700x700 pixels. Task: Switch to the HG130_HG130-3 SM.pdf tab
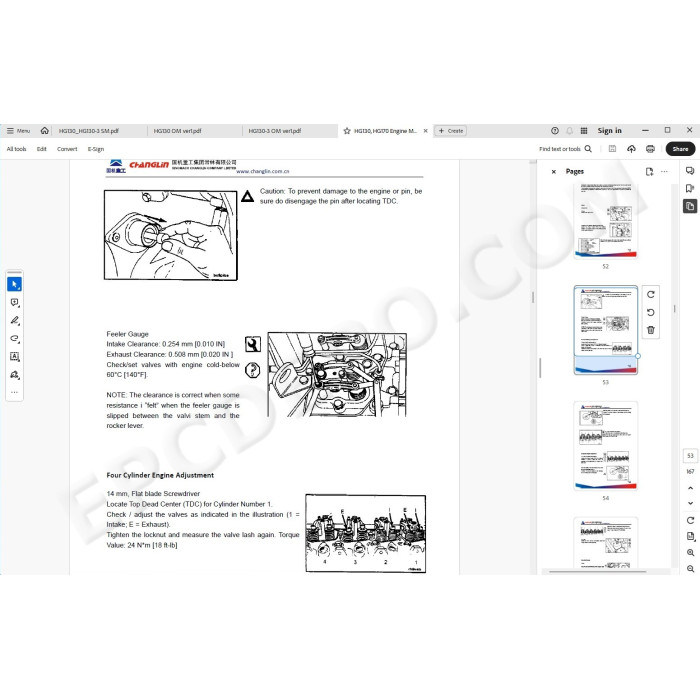click(89, 131)
